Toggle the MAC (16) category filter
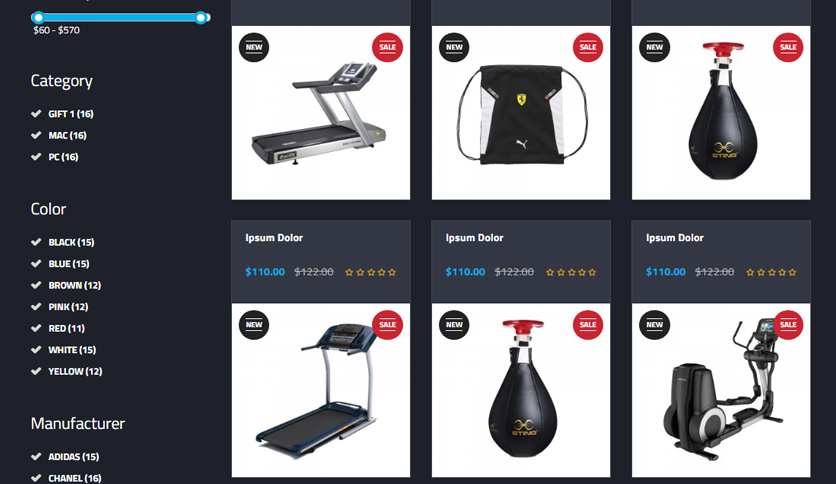 click(x=59, y=135)
